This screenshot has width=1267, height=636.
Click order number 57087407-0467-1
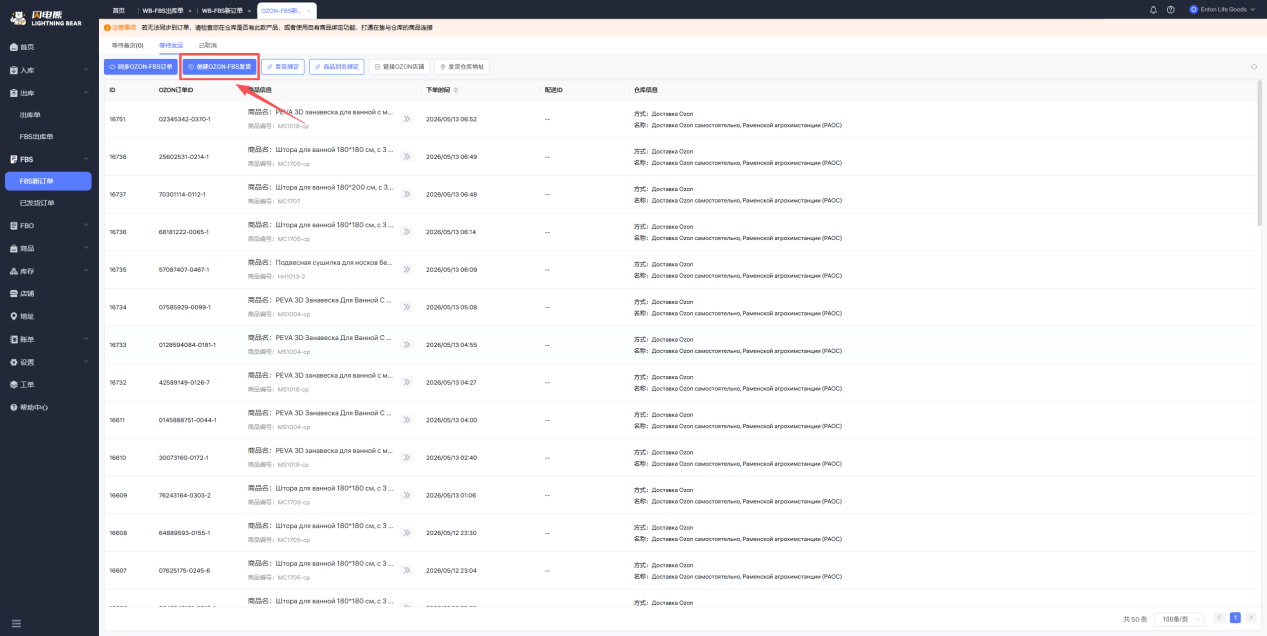(184, 270)
